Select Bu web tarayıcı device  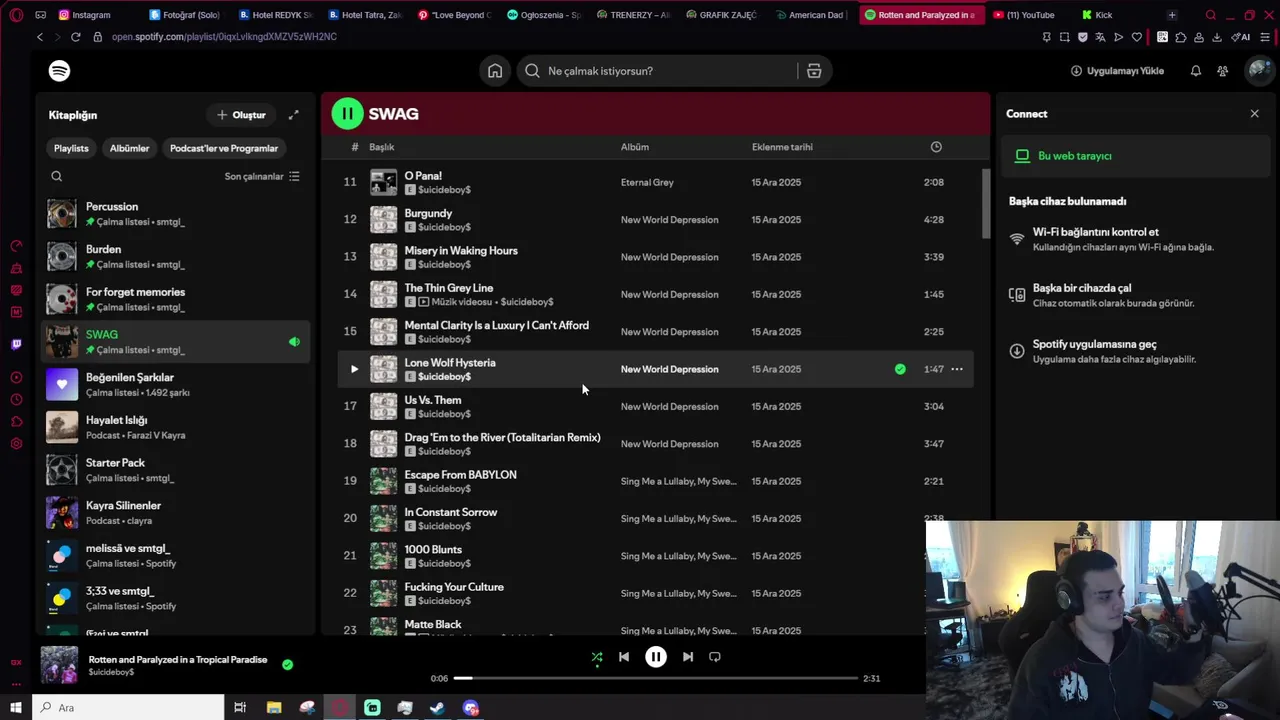(x=1138, y=156)
